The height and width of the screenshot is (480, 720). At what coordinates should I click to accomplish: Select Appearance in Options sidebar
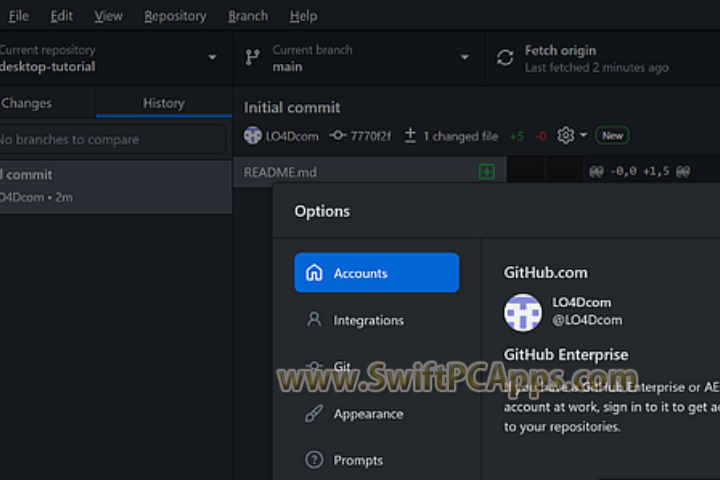377,414
